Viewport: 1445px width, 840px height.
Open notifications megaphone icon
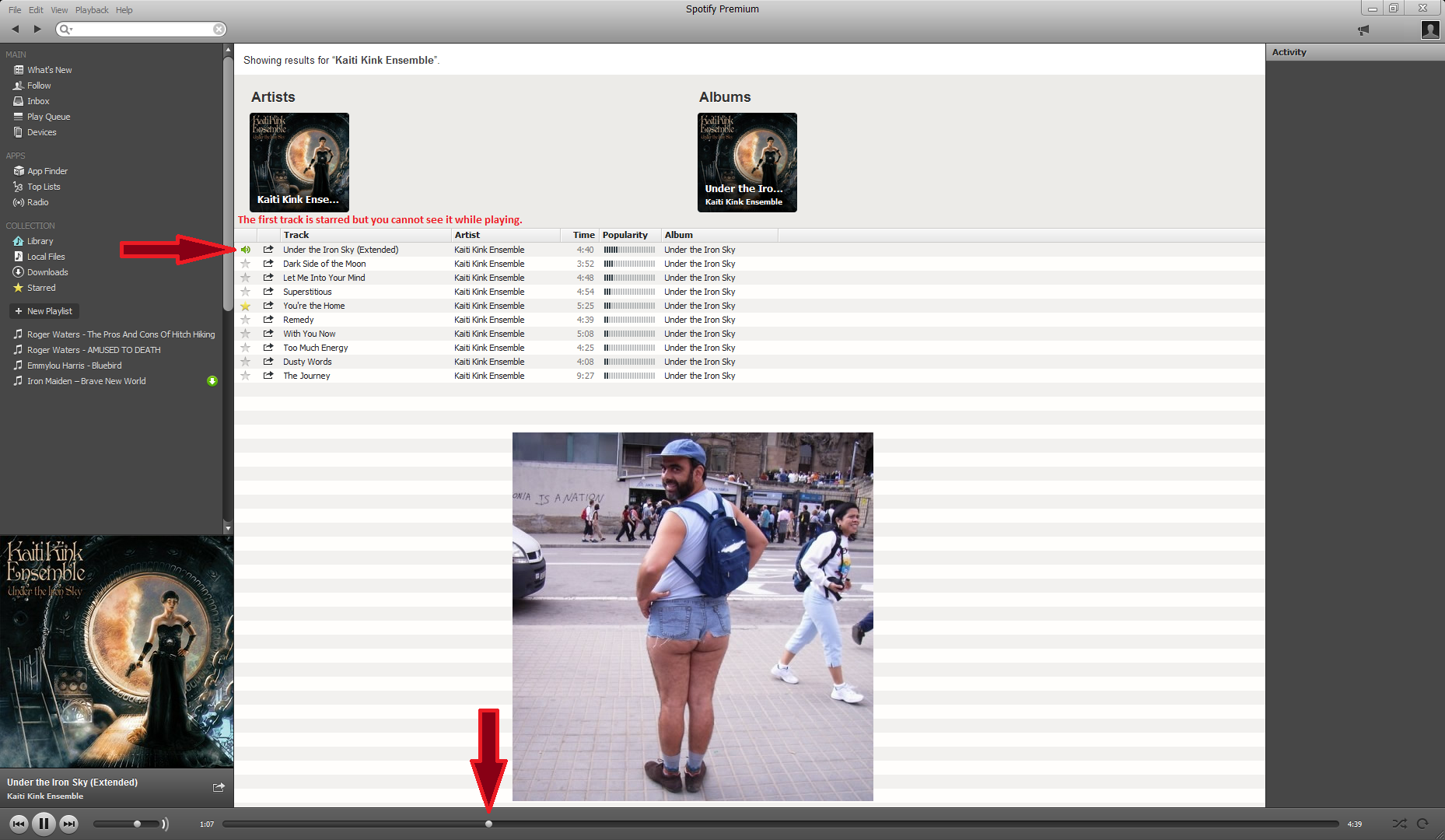click(1363, 30)
